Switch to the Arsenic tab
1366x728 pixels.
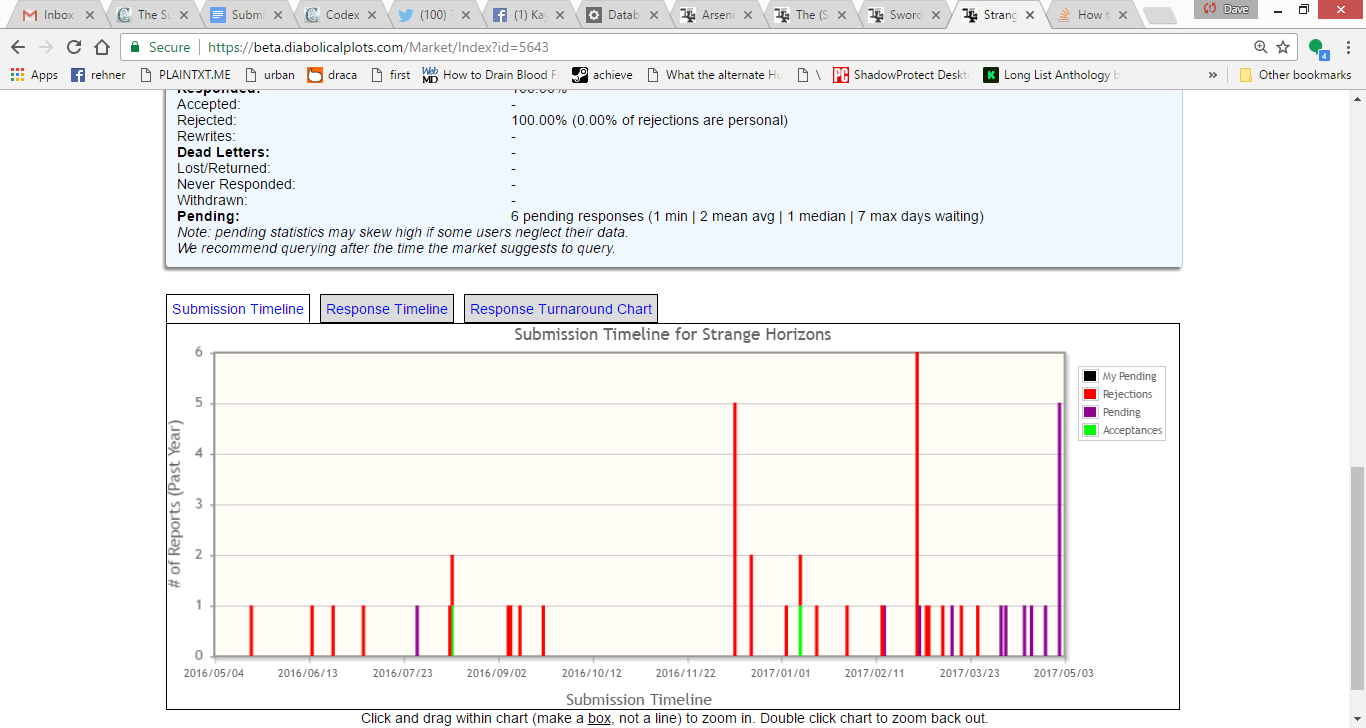point(715,15)
